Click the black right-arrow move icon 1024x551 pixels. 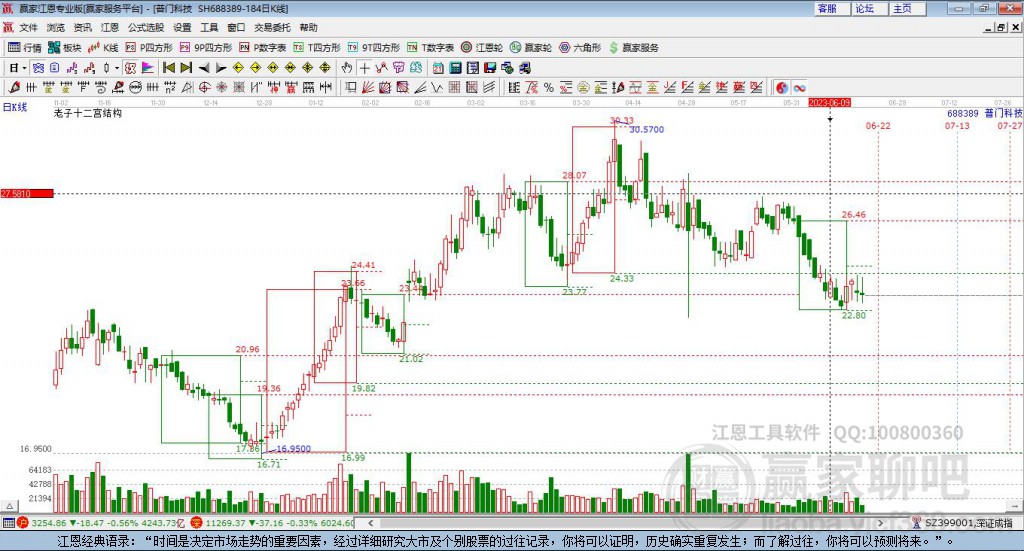click(221, 68)
